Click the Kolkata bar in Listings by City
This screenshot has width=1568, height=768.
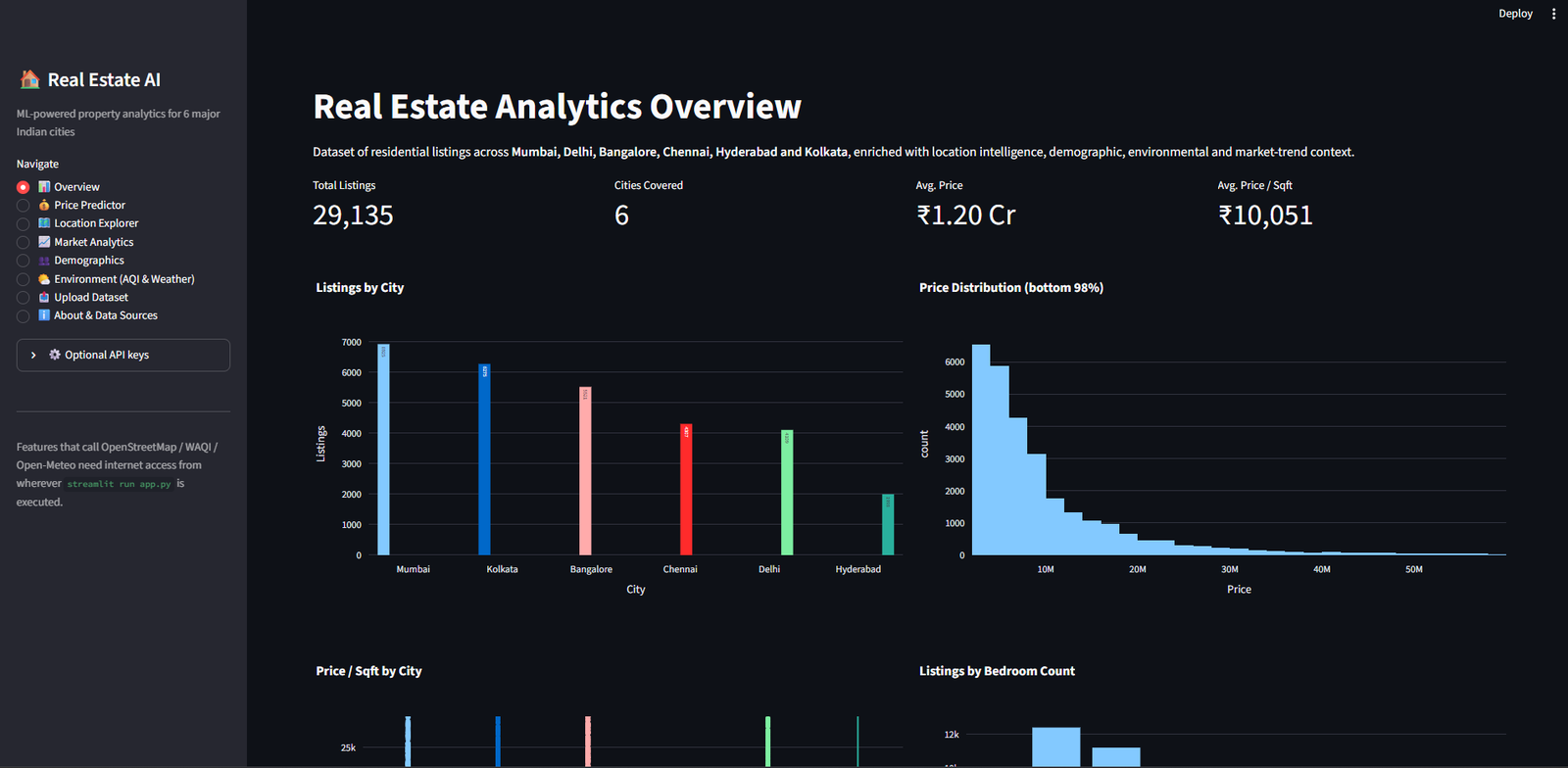pos(484,459)
